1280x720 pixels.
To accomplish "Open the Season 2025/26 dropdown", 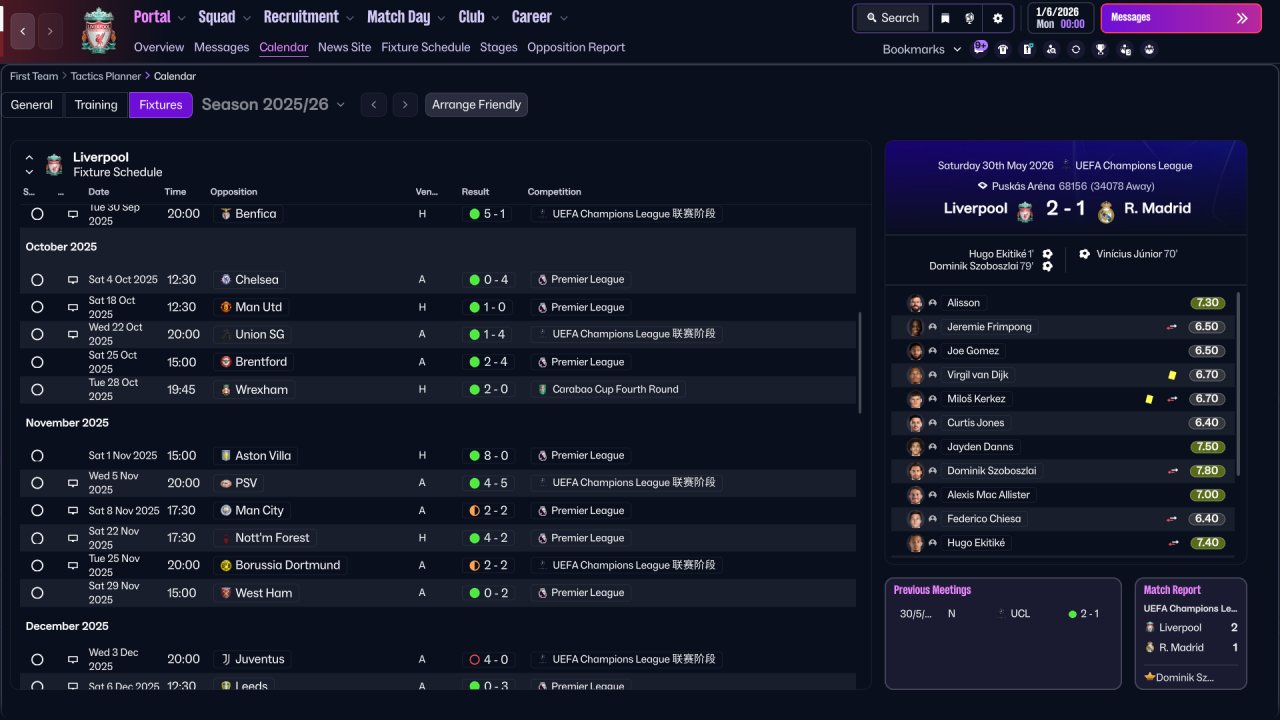I will (273, 104).
